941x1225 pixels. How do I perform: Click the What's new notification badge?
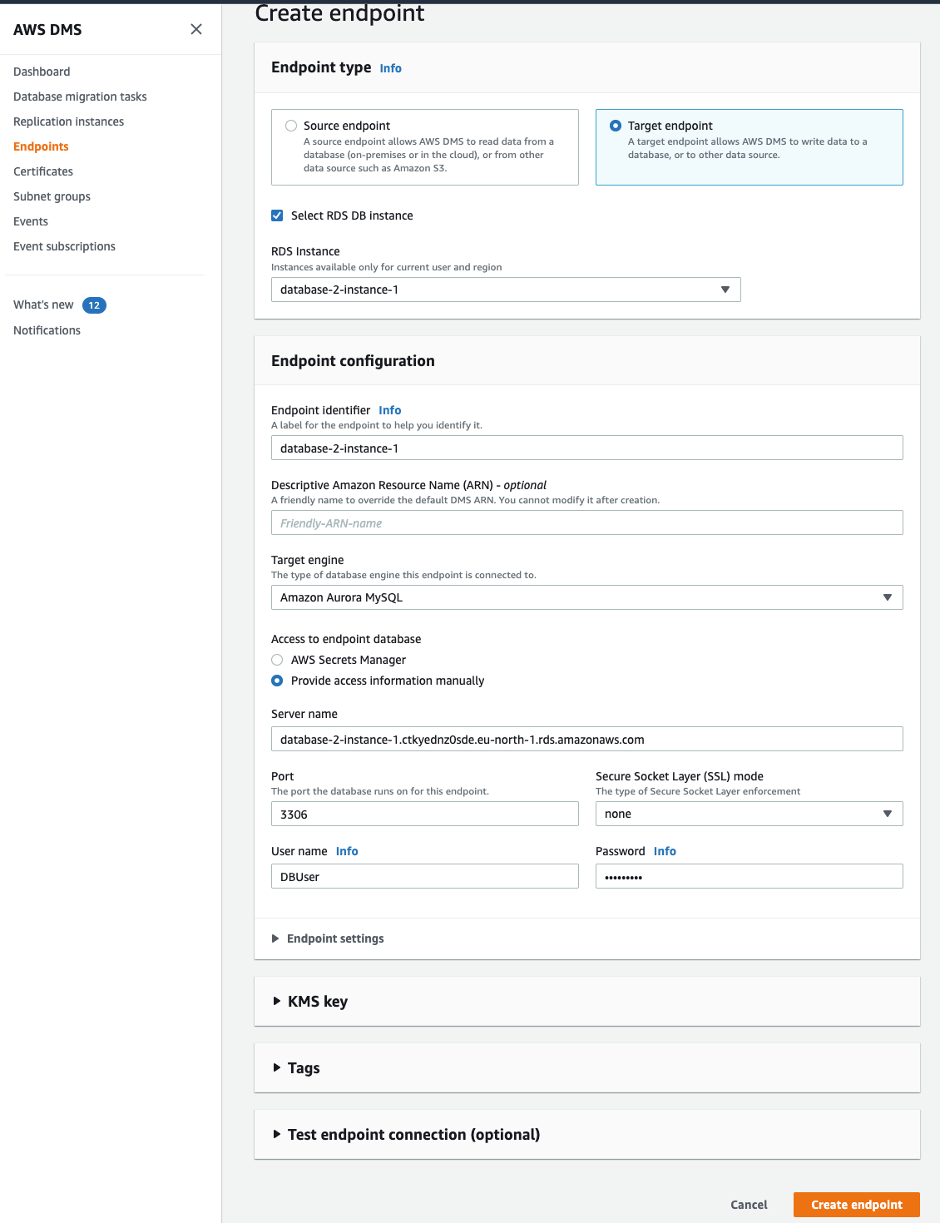93,304
